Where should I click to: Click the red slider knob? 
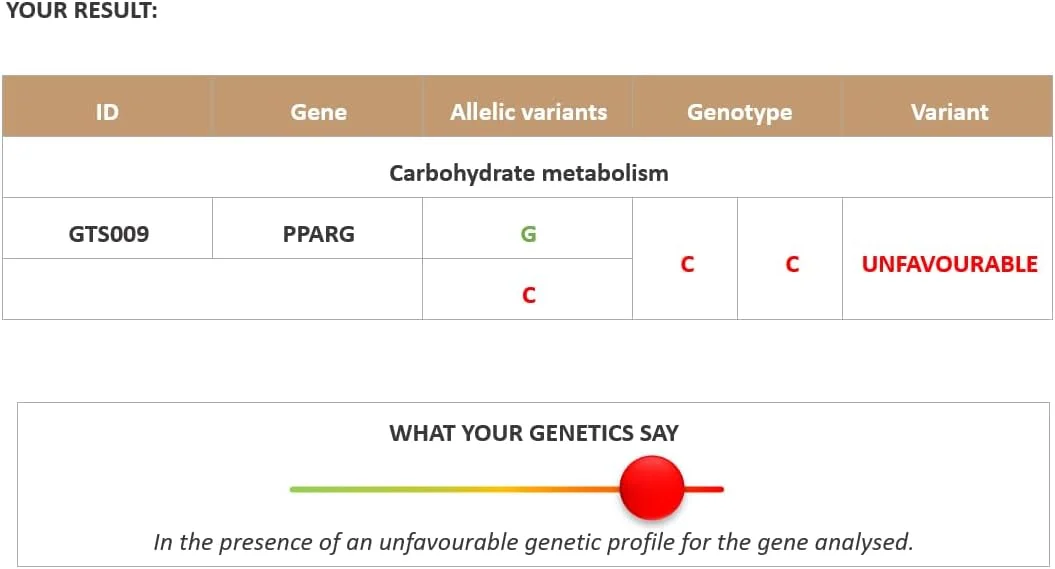(x=651, y=488)
